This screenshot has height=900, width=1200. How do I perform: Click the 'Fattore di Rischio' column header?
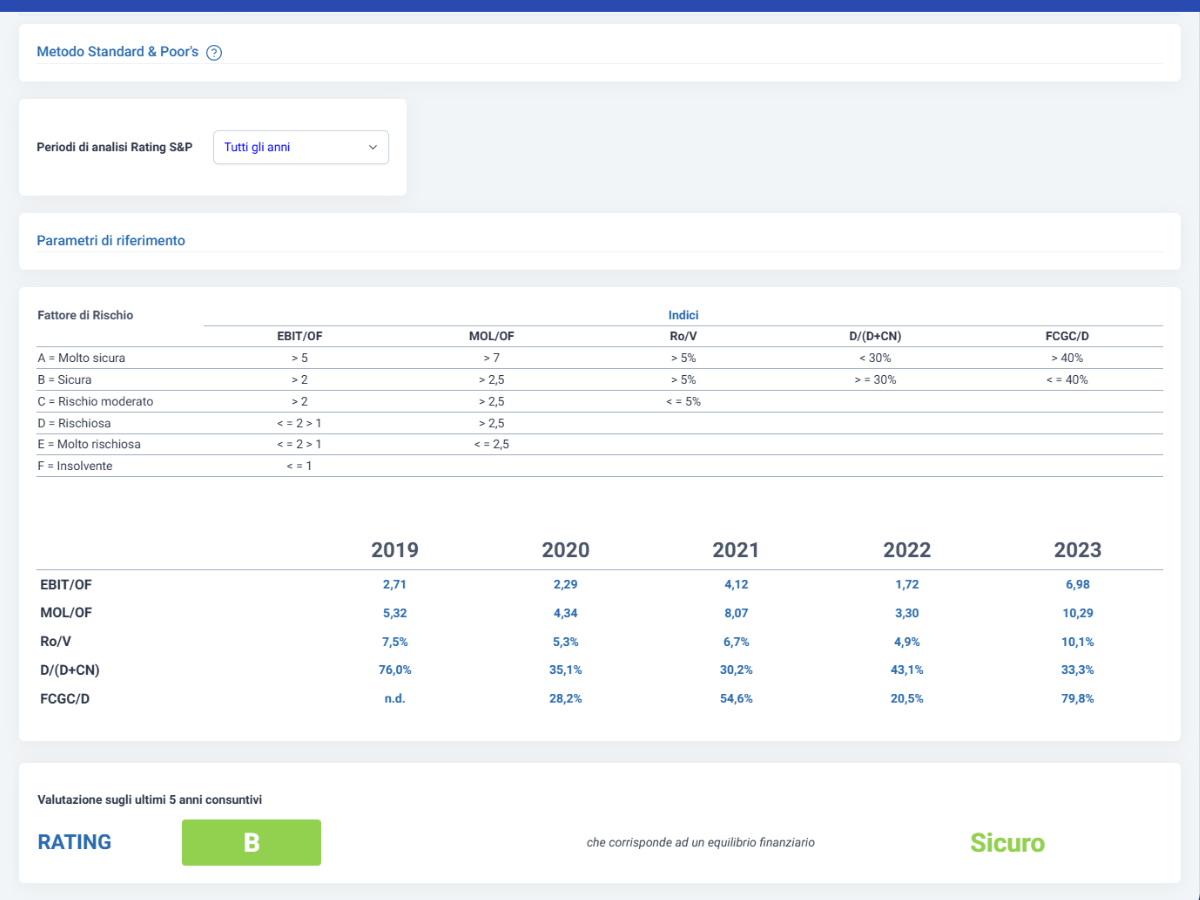coord(85,315)
